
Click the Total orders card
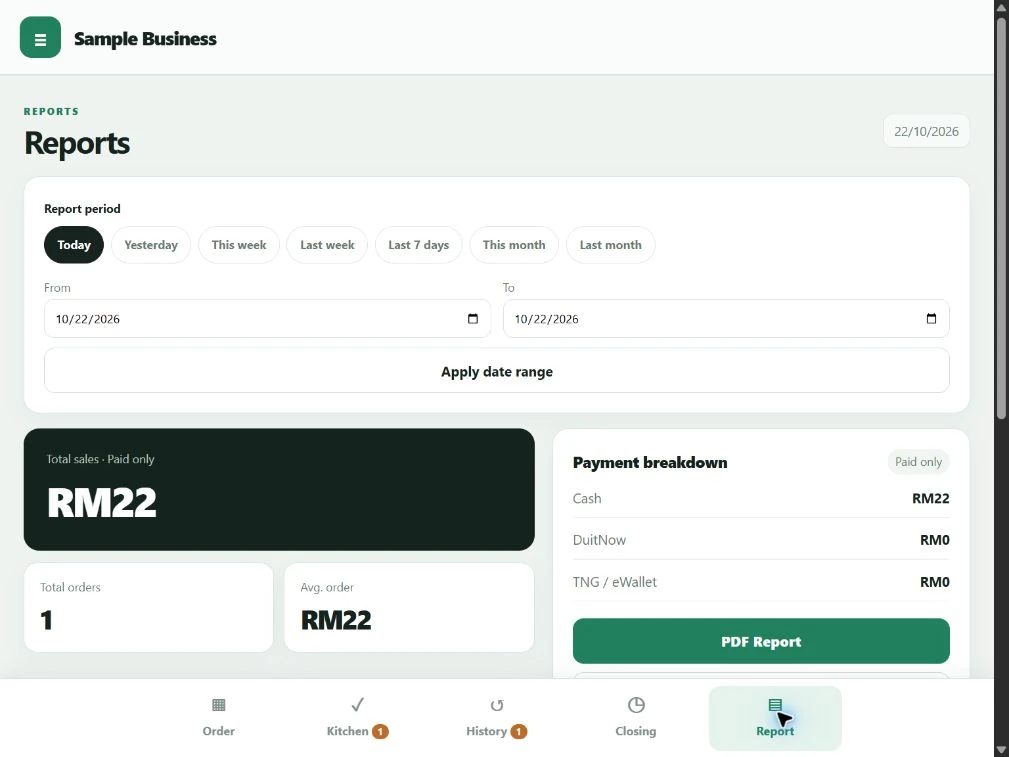pos(149,608)
